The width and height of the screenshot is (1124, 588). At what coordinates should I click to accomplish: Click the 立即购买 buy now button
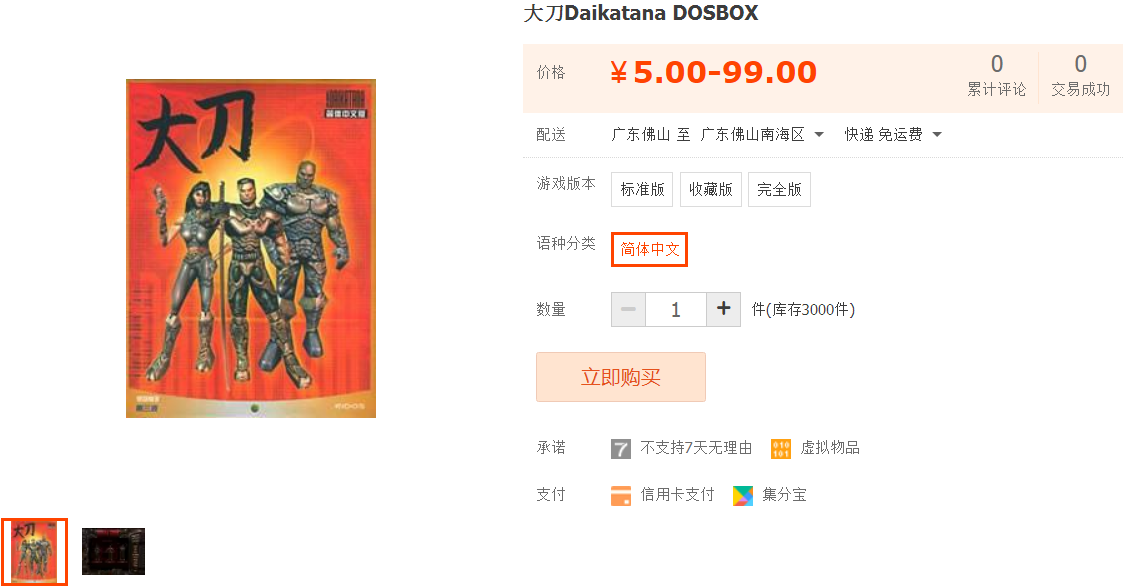621,376
